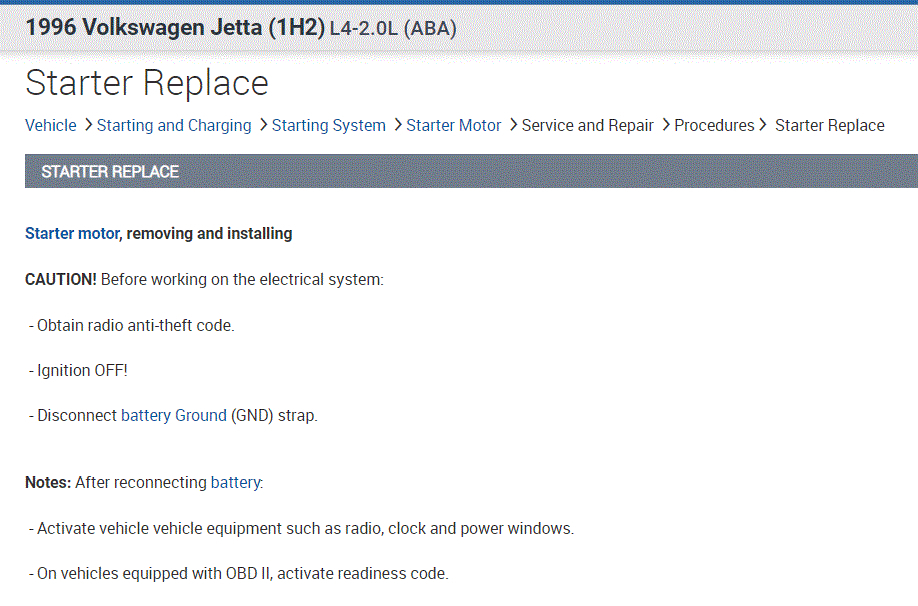This screenshot has width=918, height=606.
Task: Select the Procedures breadcrumb item
Action: (x=714, y=125)
